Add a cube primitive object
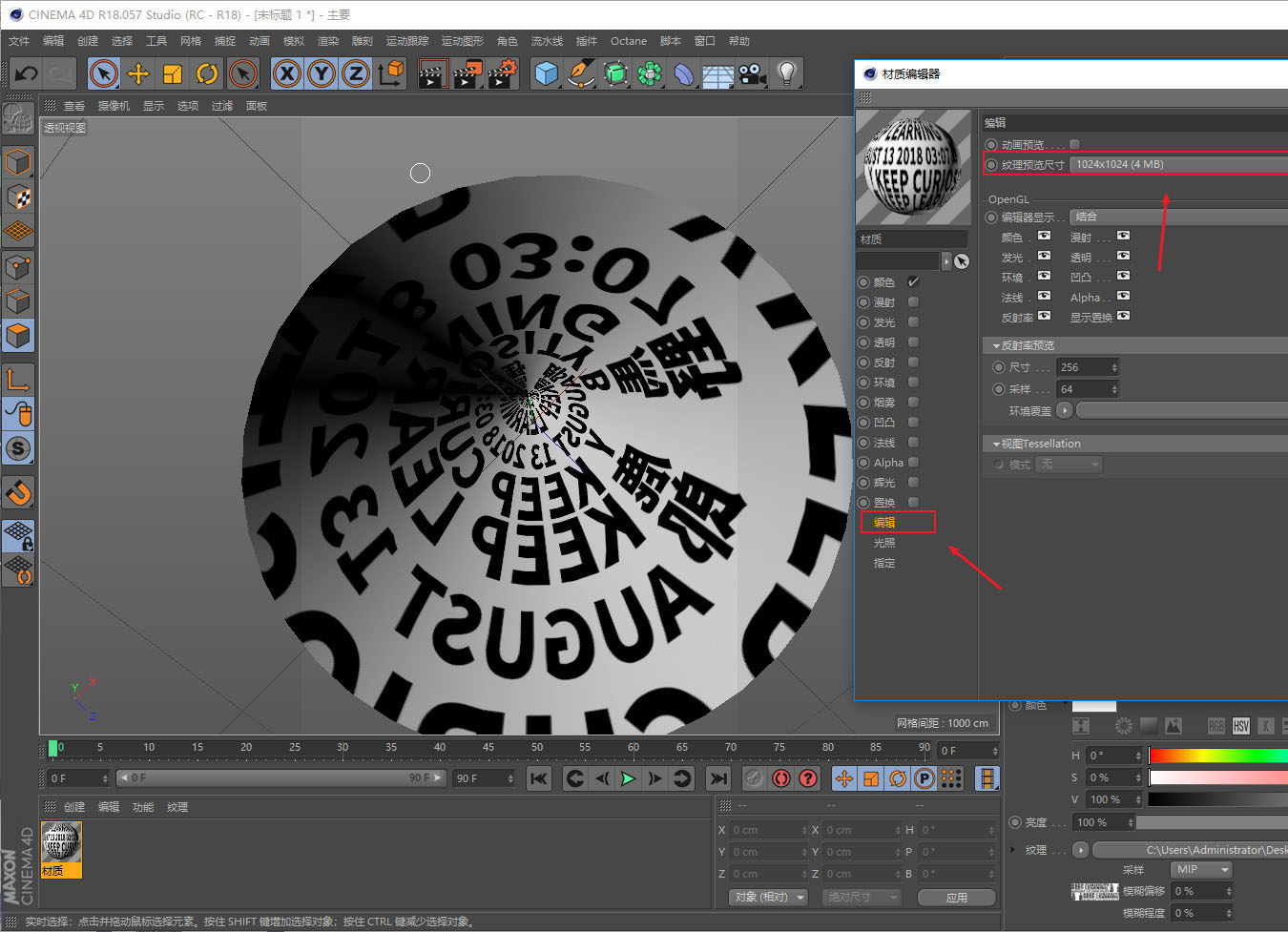The width and height of the screenshot is (1288, 932). (546, 73)
